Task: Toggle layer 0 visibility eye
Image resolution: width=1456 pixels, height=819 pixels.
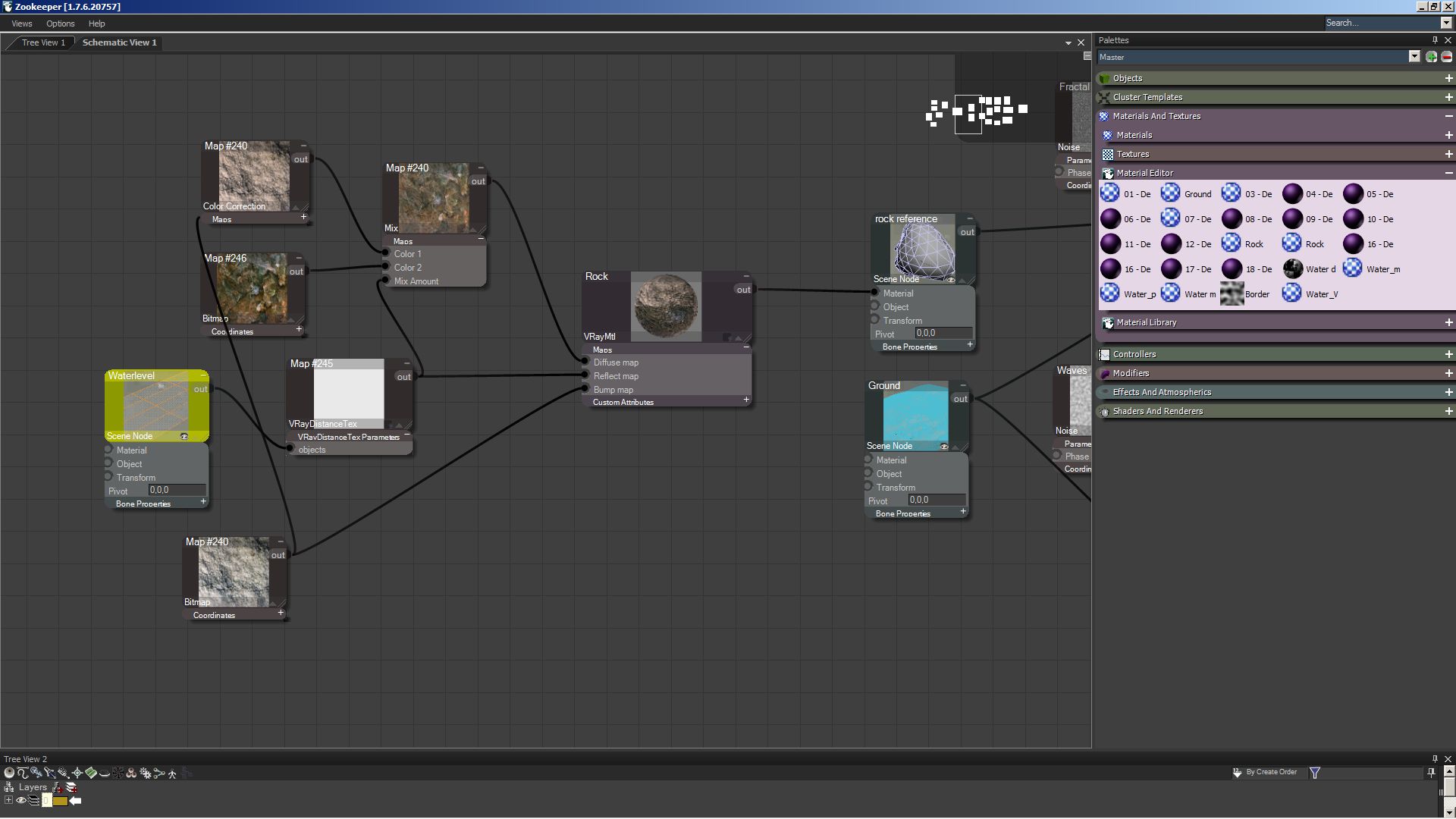Action: tap(21, 800)
